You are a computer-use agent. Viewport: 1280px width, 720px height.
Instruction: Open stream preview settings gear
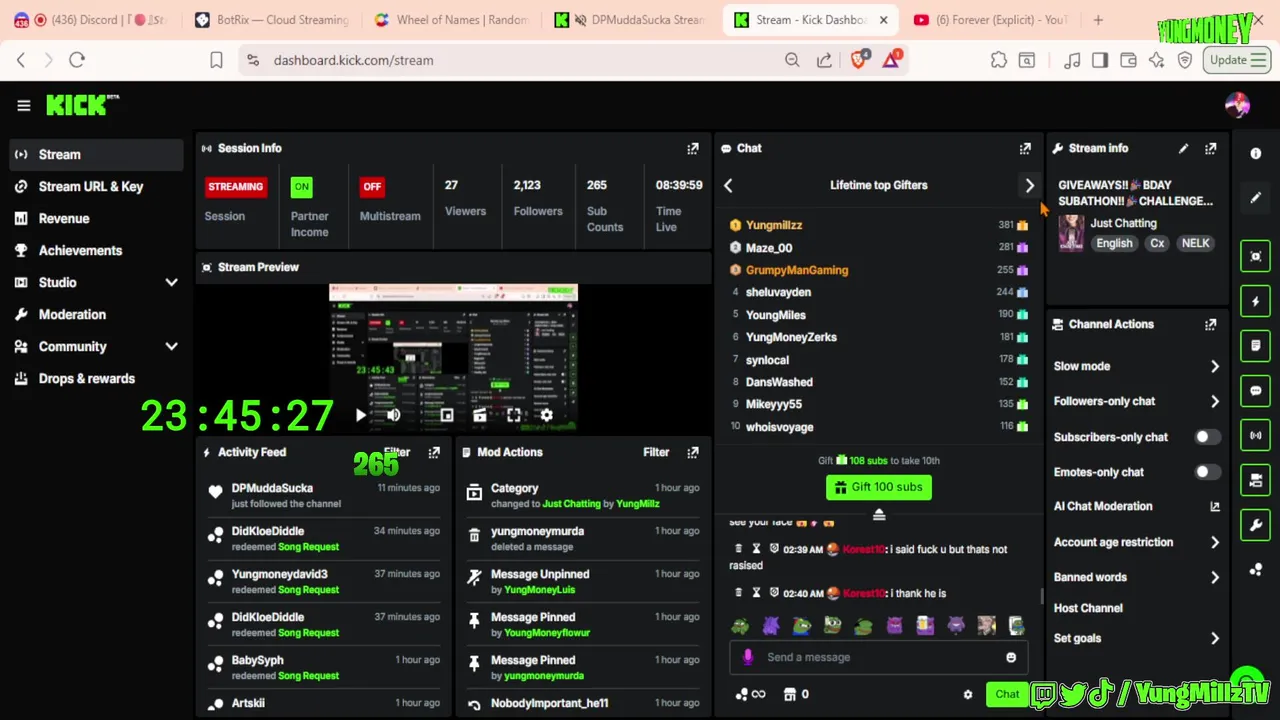[546, 415]
